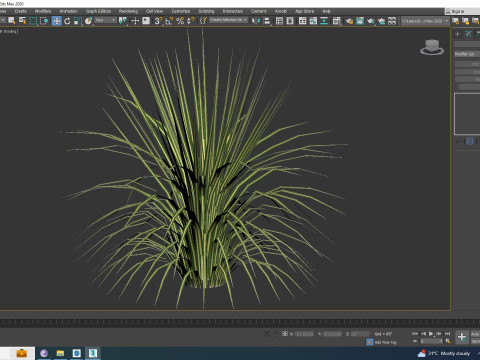
Task: Open weather widget Mostly cloudy
Action: click(443, 353)
